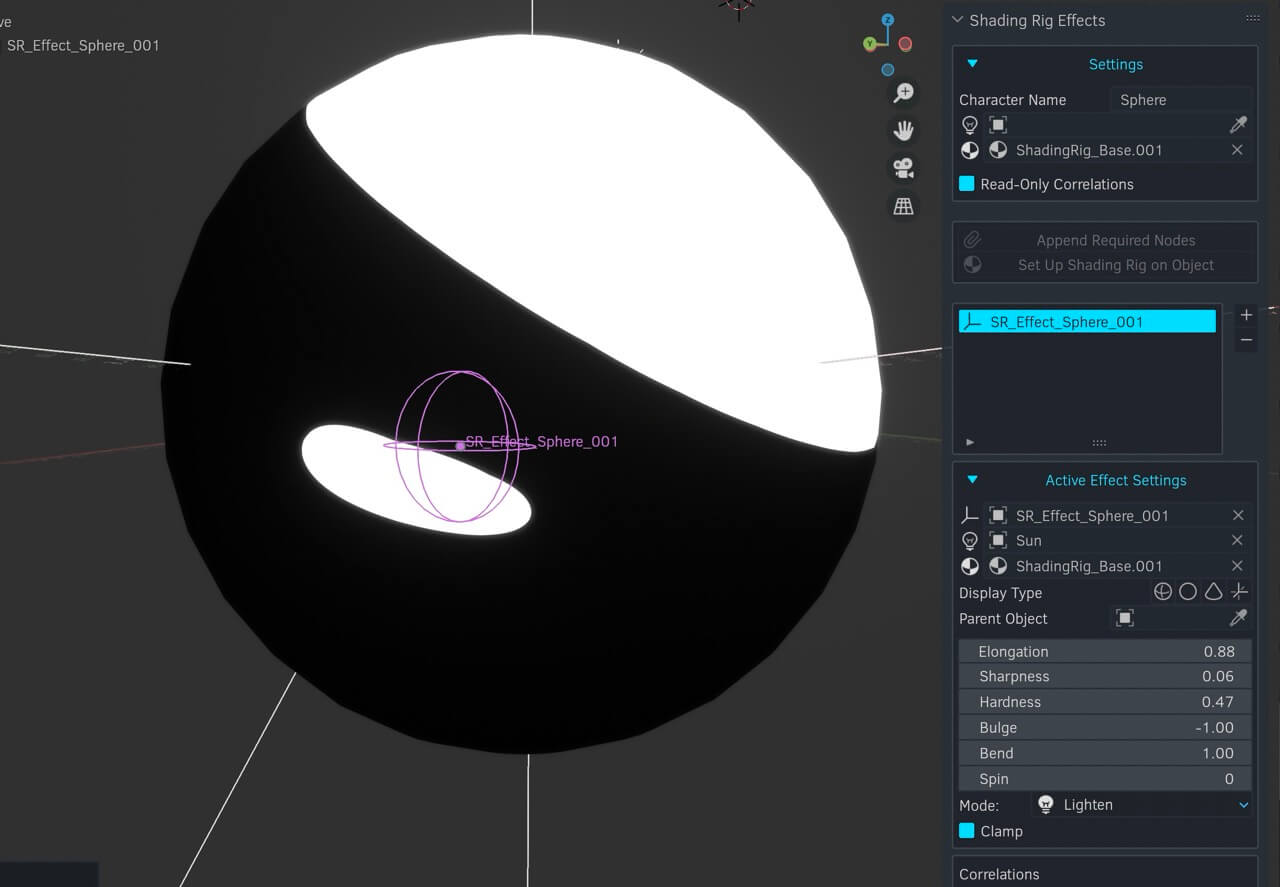Click the red X axis on navigation gizmo
This screenshot has width=1280, height=887.
pos(905,44)
